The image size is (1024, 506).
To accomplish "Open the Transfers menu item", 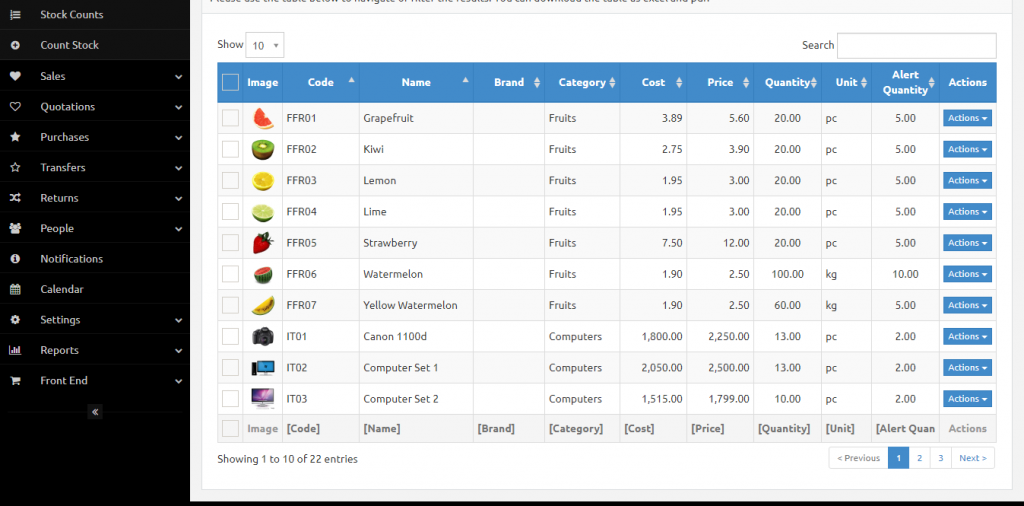I will pyautogui.click(x=95, y=167).
